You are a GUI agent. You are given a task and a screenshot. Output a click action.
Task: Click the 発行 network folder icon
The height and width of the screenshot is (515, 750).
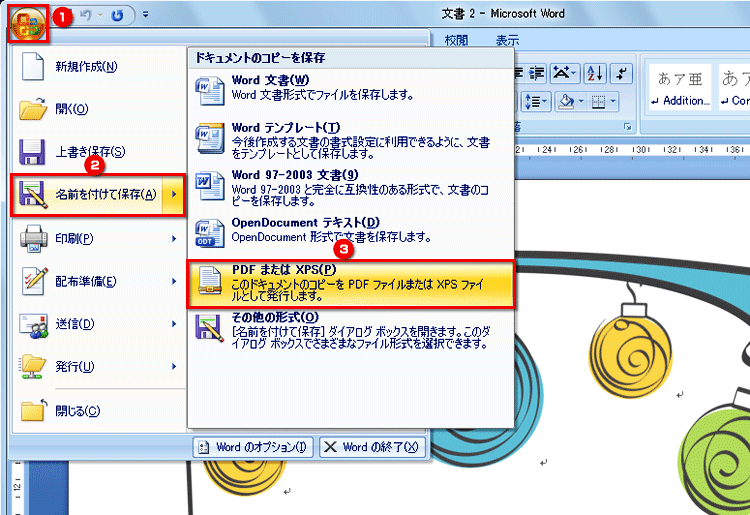[33, 367]
